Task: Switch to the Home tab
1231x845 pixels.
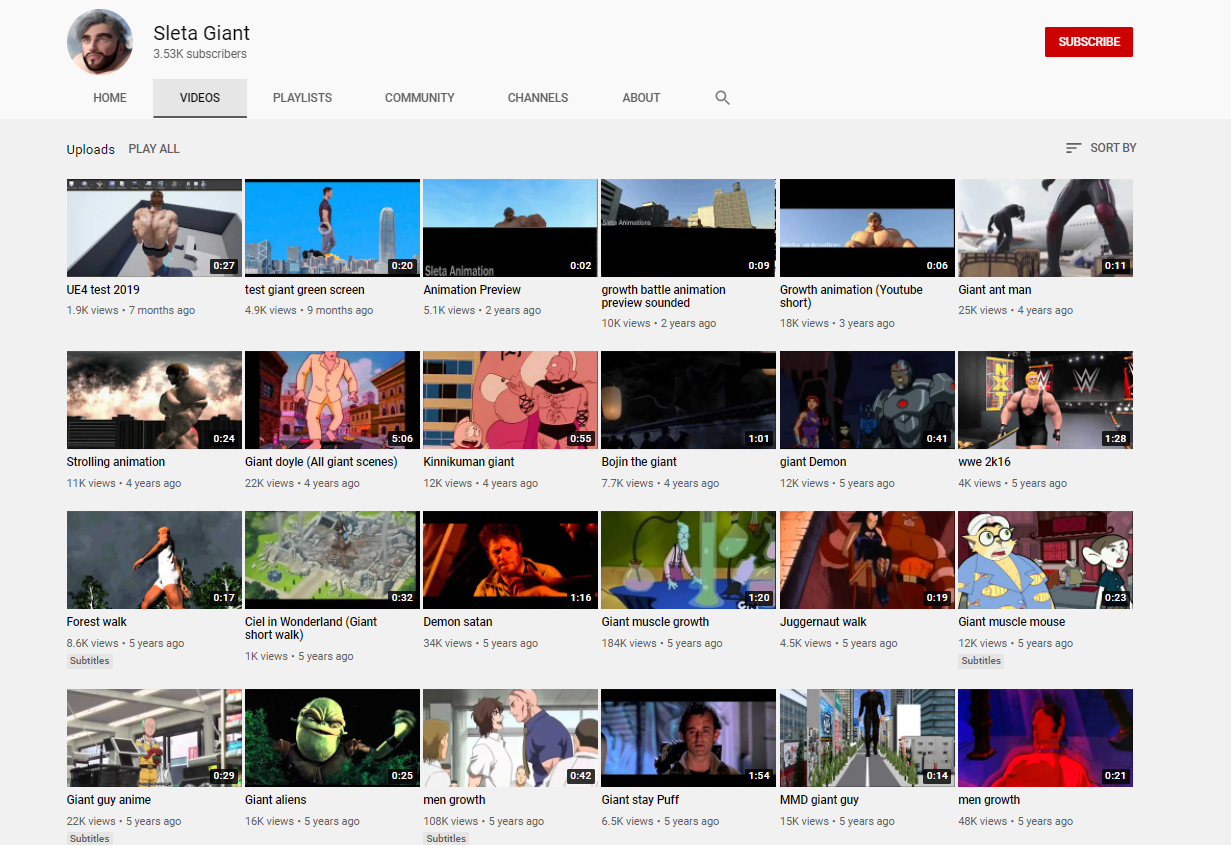Action: tap(110, 98)
